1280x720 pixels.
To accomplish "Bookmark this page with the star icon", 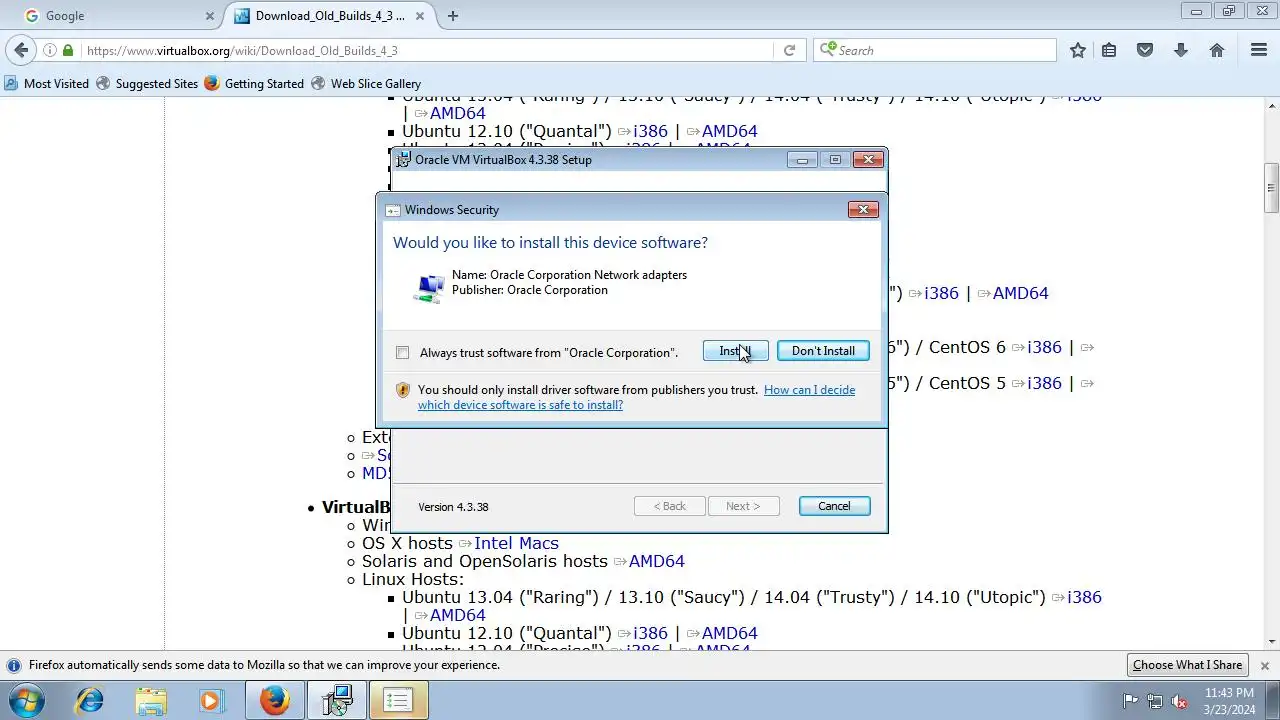I will tap(1077, 50).
